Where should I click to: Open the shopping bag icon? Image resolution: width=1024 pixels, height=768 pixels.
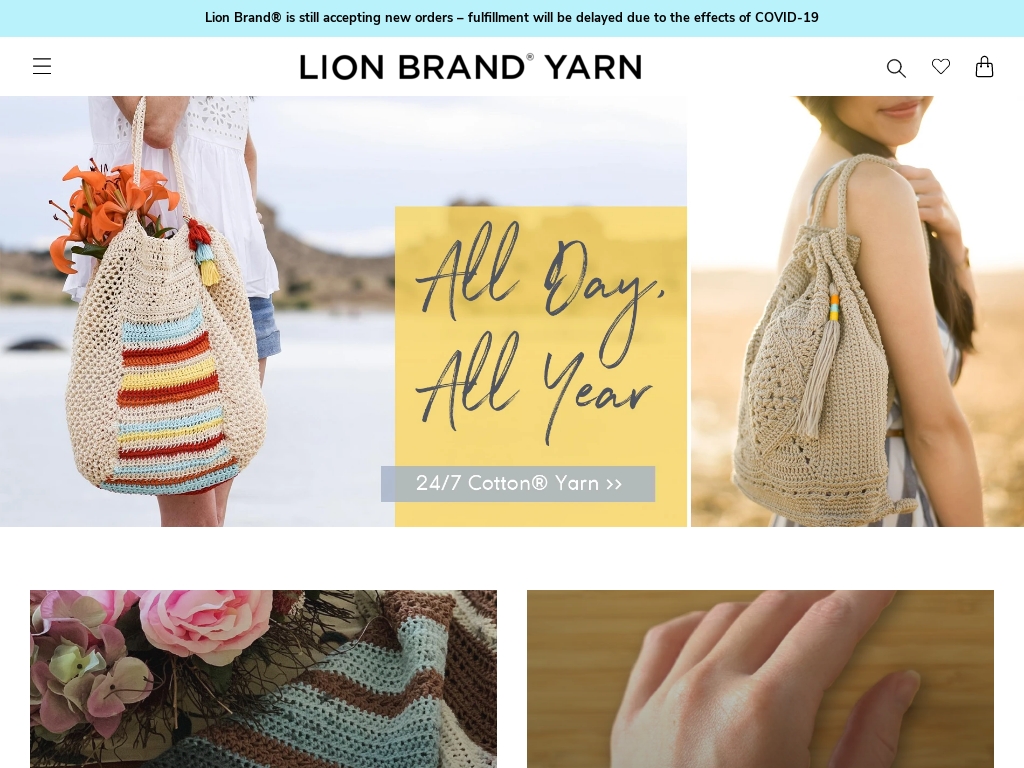984,66
